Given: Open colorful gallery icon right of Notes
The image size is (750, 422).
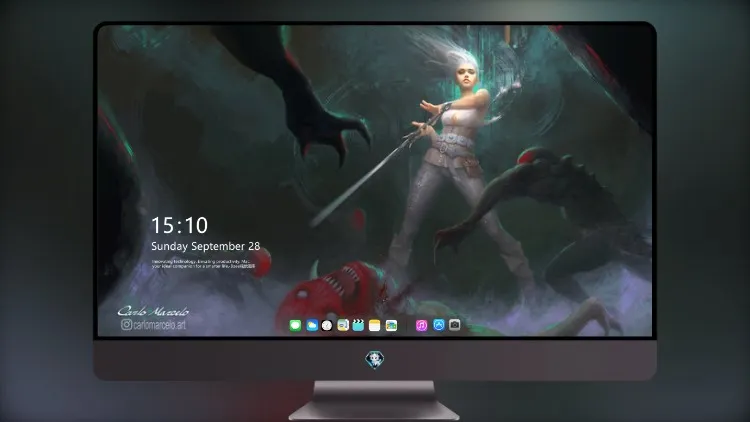Looking at the screenshot, I should (391, 325).
